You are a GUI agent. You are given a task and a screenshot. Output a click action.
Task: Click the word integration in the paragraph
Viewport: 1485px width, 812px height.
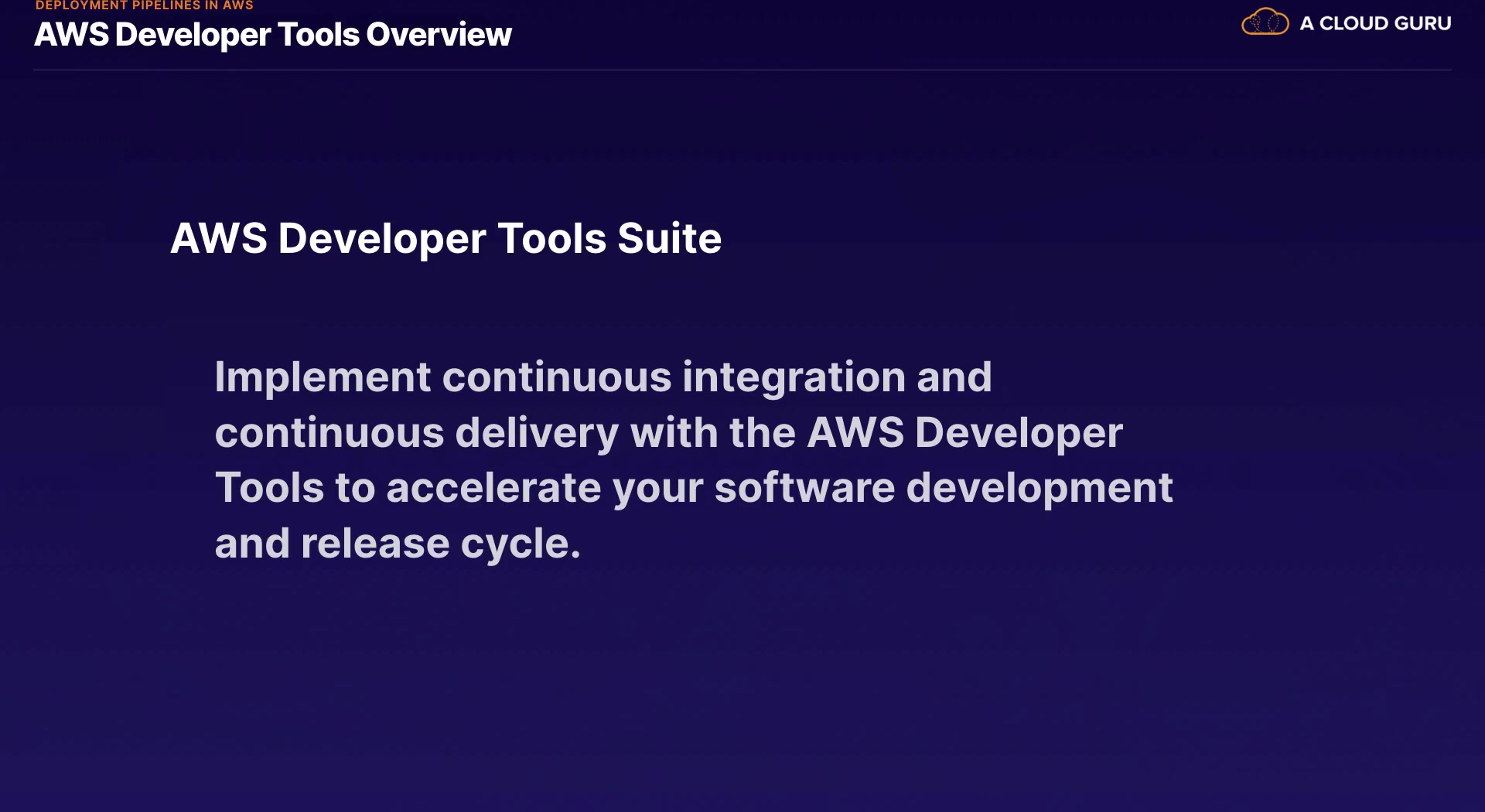click(x=794, y=377)
